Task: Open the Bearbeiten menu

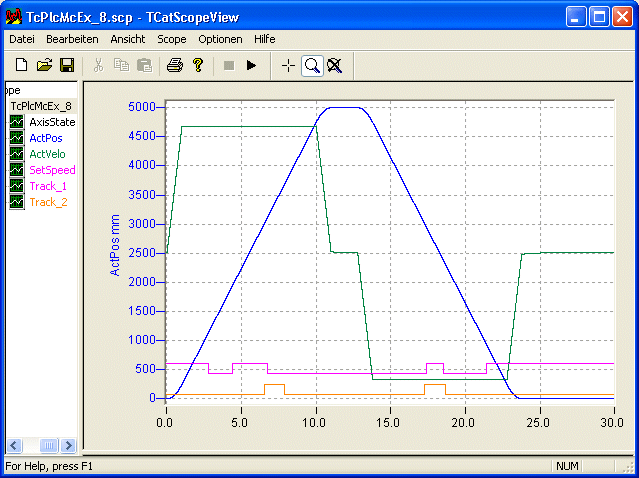Action: [x=72, y=40]
